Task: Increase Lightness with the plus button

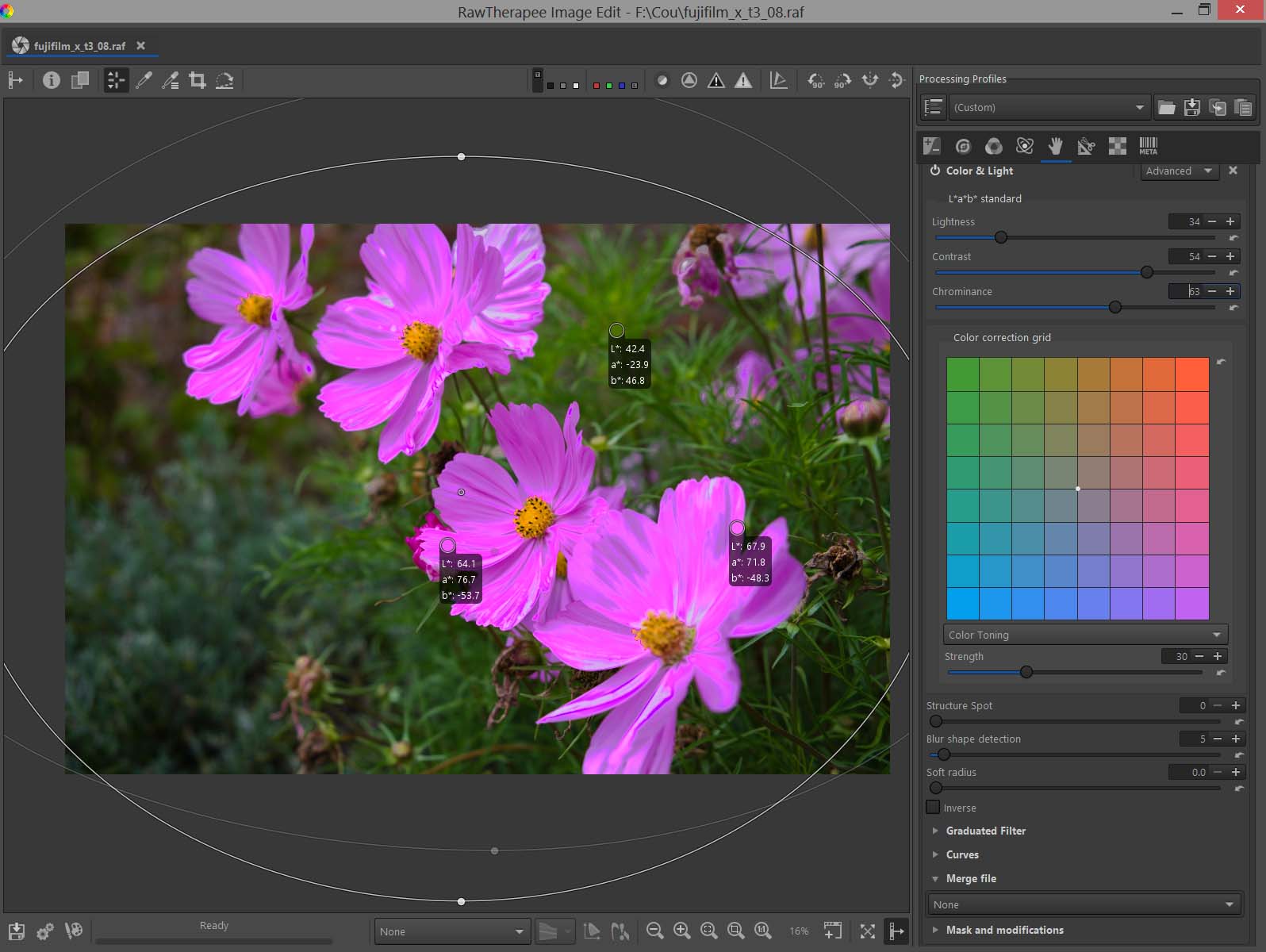Action: click(1230, 221)
